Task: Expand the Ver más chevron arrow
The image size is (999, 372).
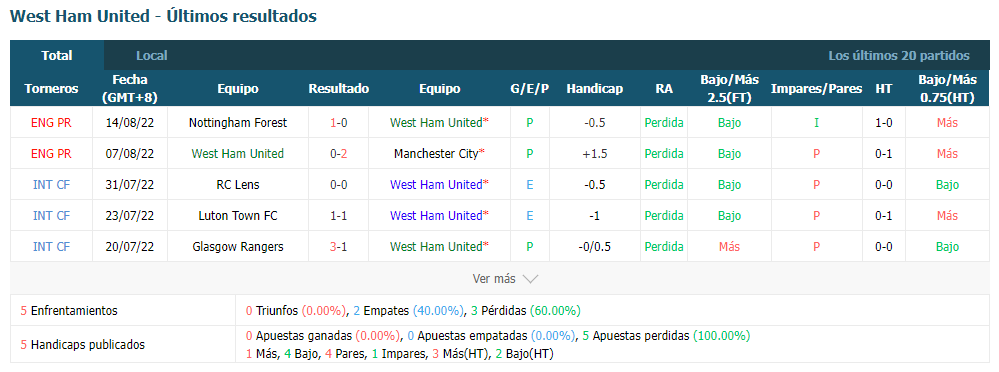Action: (530, 278)
